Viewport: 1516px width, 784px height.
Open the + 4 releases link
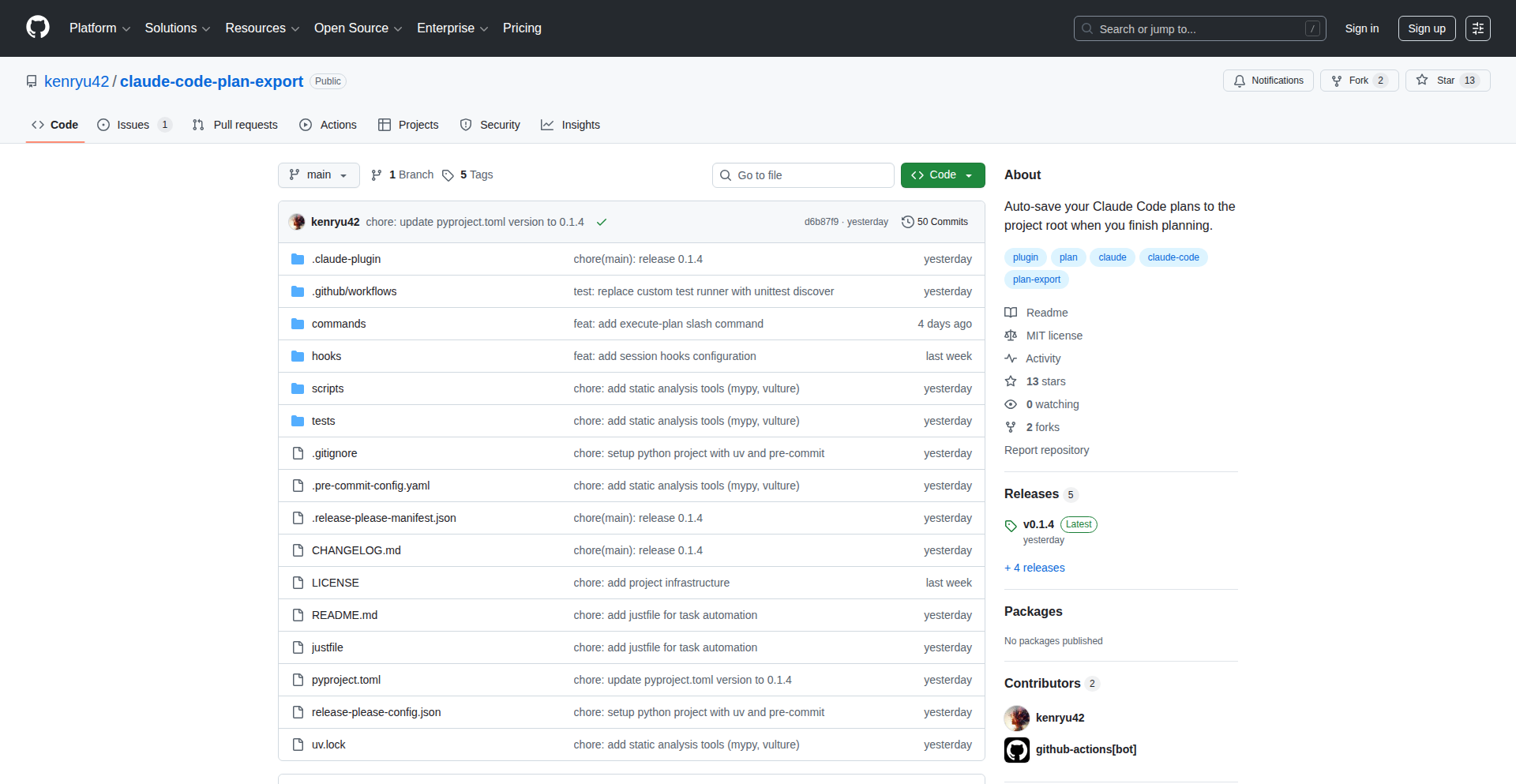tap(1034, 568)
